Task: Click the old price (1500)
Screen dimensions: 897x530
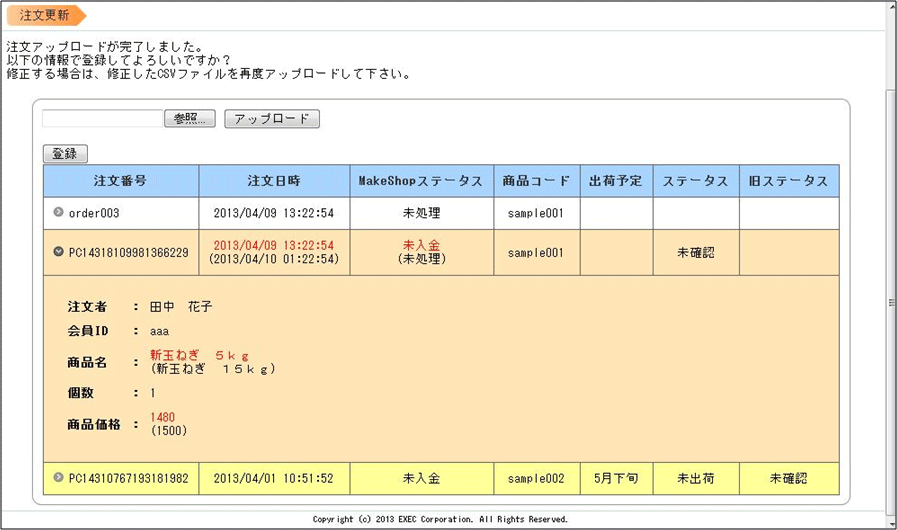Action: coord(169,430)
